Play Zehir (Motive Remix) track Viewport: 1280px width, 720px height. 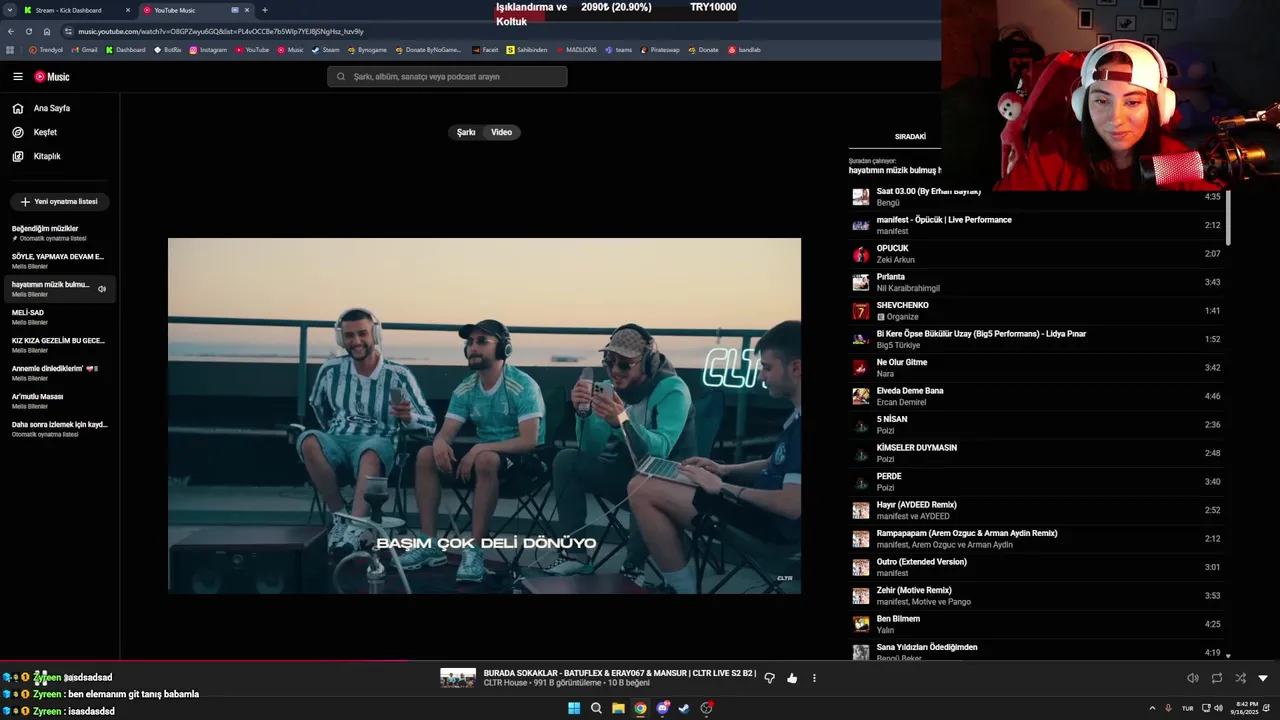[1036, 596]
